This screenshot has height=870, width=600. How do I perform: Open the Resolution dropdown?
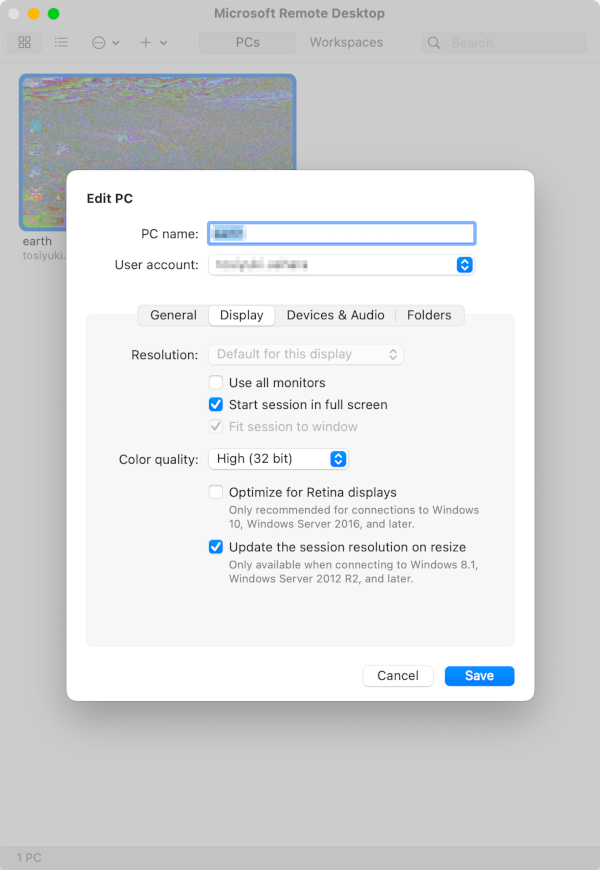tap(306, 355)
